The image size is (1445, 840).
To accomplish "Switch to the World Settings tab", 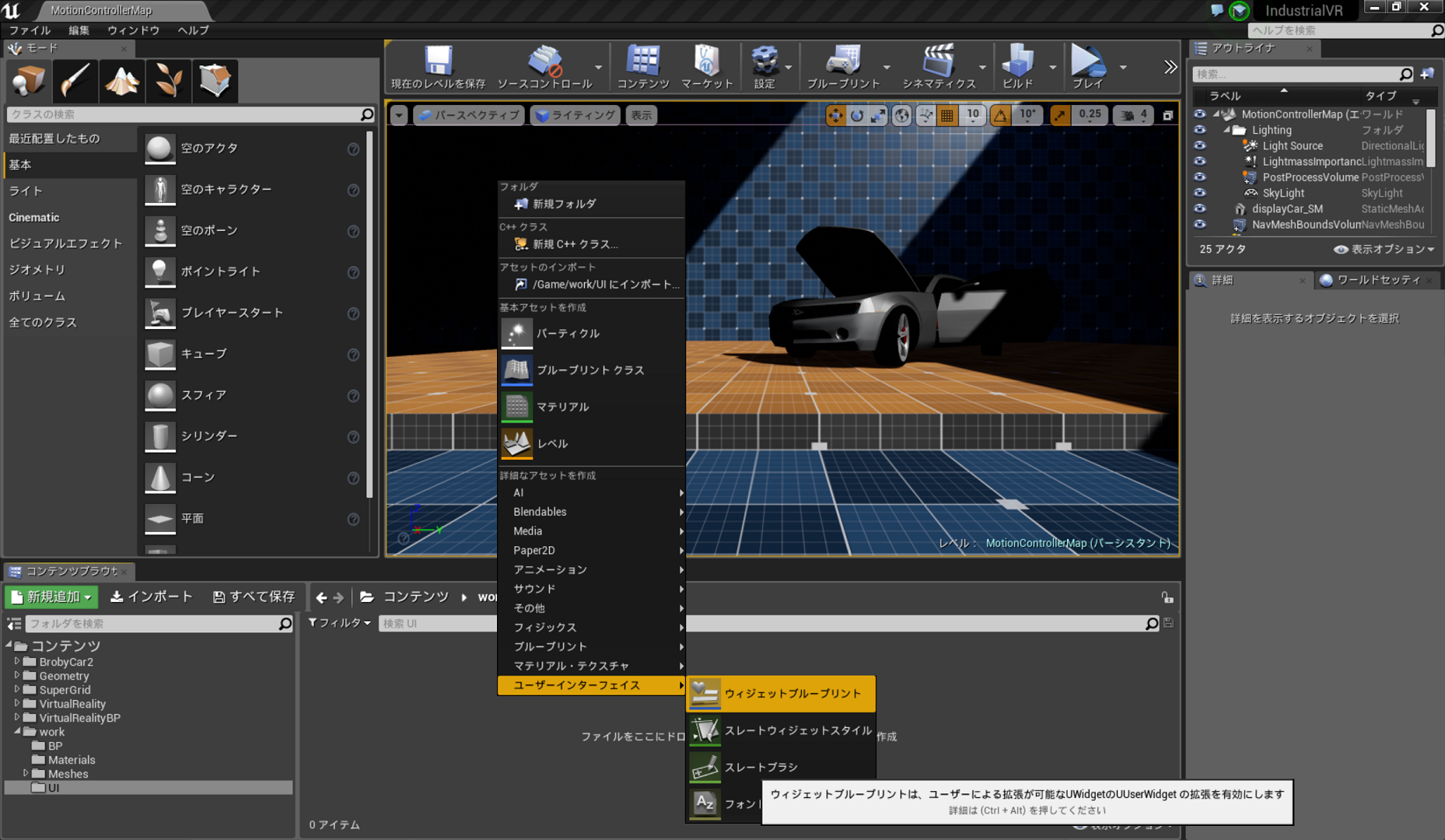I will point(1378,280).
